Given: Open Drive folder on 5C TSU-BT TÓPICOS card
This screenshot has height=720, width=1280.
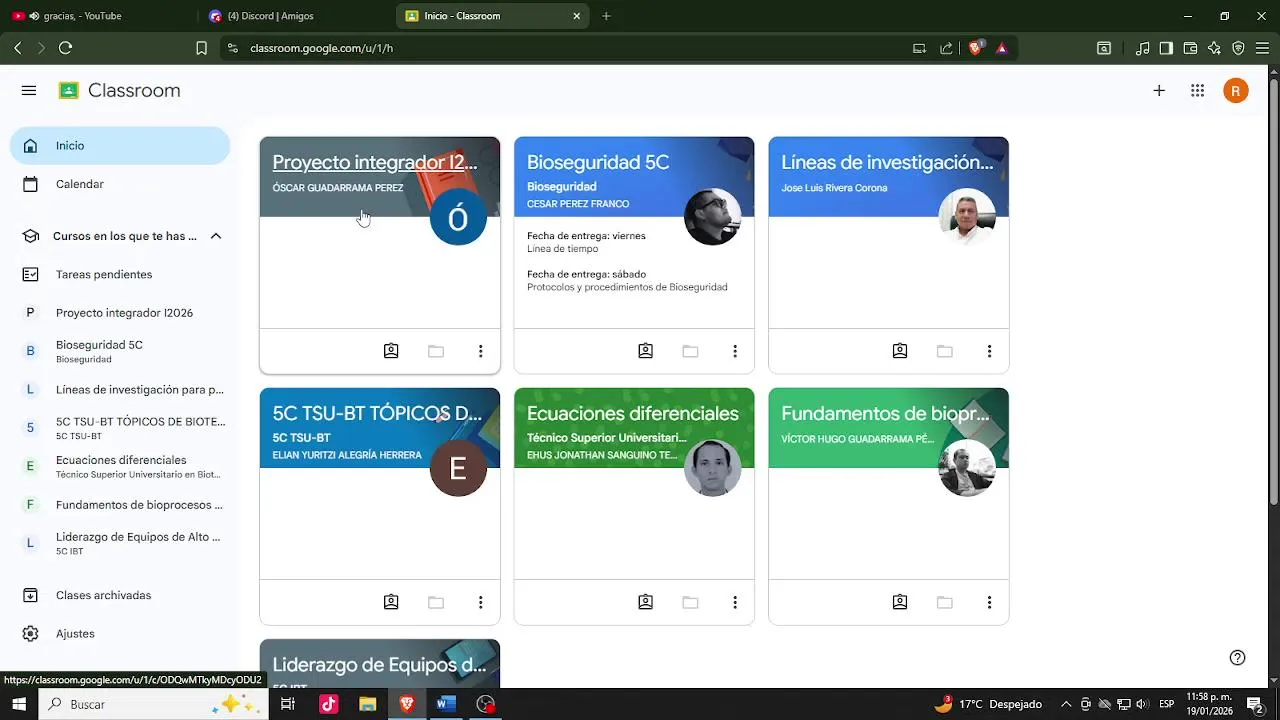Looking at the screenshot, I should coord(436,602).
